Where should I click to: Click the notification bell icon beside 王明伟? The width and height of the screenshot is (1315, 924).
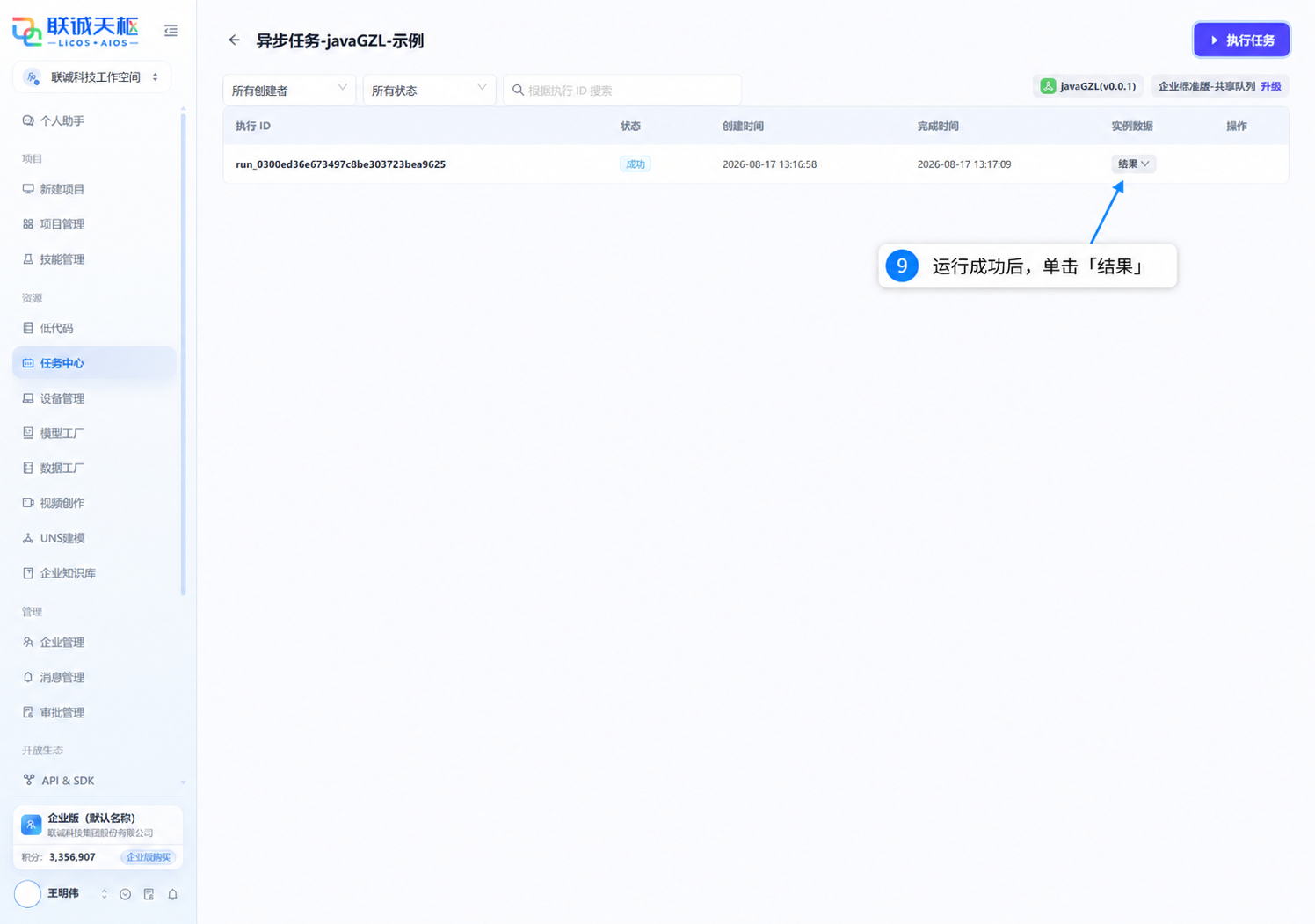[x=173, y=894]
